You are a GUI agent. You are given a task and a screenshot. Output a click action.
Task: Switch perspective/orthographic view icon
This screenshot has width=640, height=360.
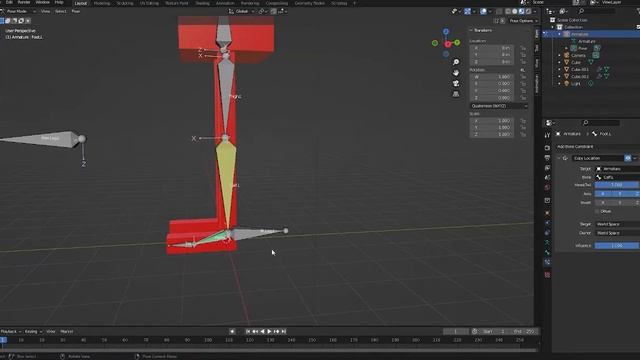[x=456, y=94]
